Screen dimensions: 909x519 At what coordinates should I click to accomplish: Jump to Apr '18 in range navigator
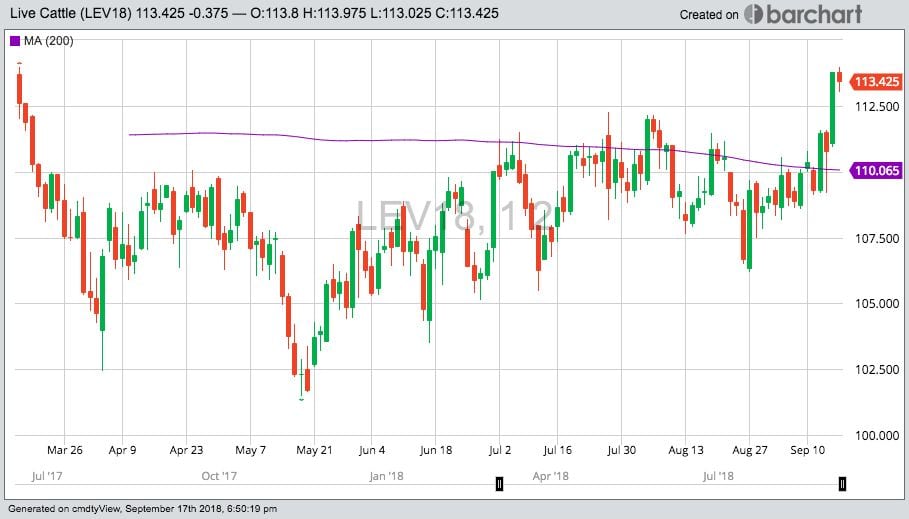(x=550, y=477)
